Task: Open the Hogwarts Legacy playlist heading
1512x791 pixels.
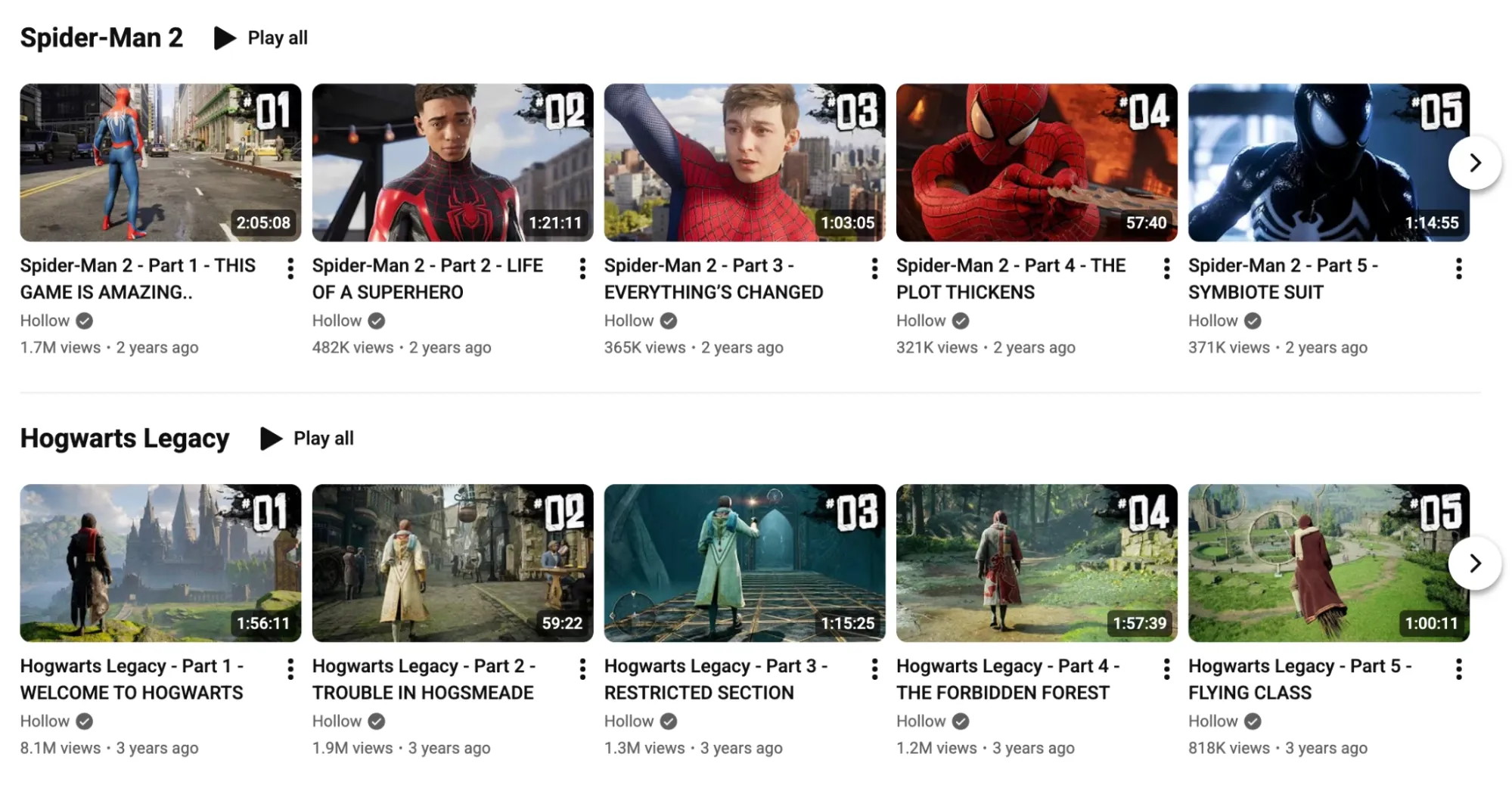Action: click(125, 439)
